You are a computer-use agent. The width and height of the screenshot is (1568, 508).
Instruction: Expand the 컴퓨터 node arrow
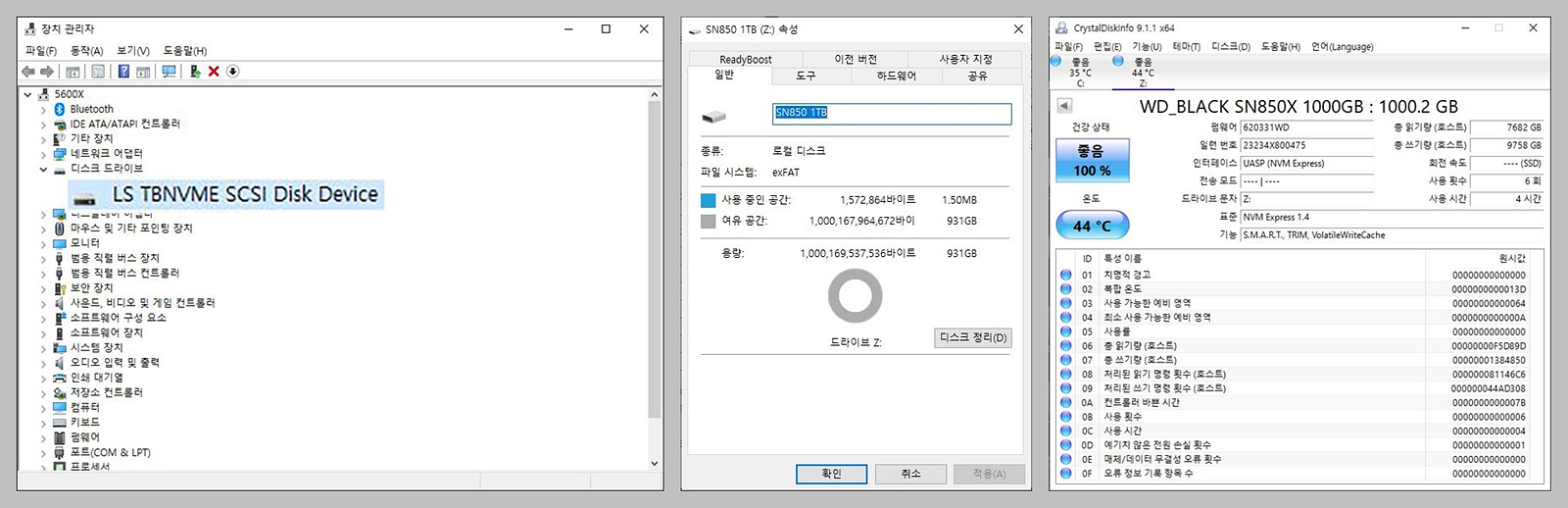(43, 408)
